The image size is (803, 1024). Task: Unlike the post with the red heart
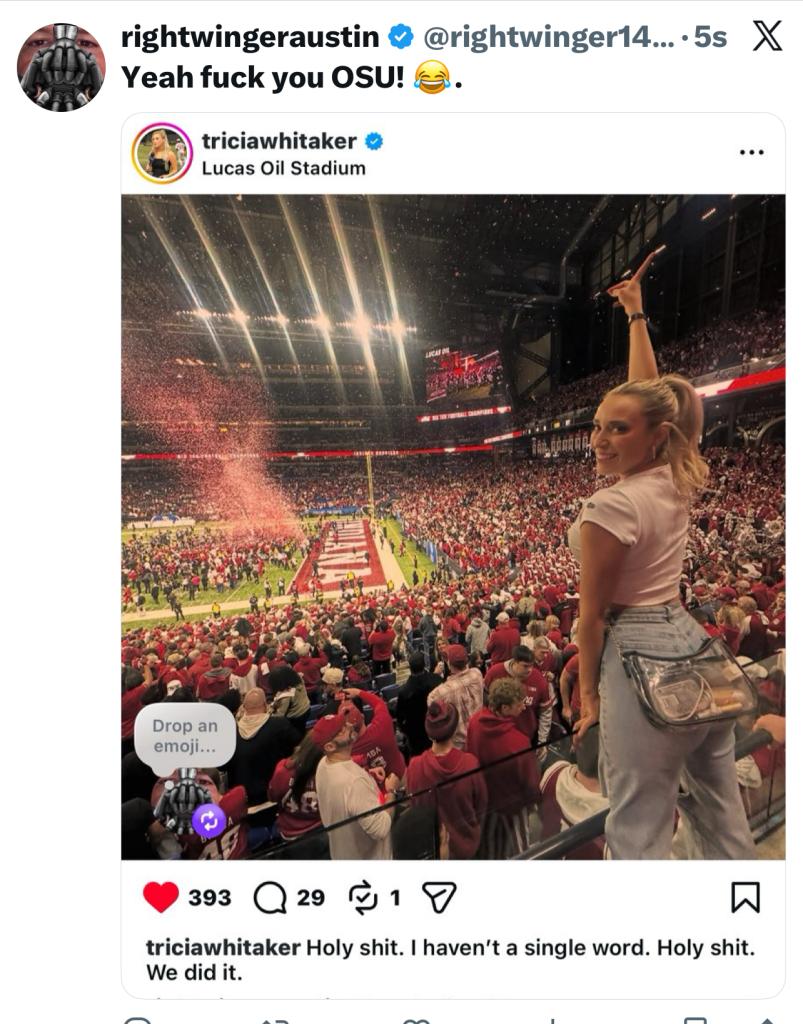161,897
